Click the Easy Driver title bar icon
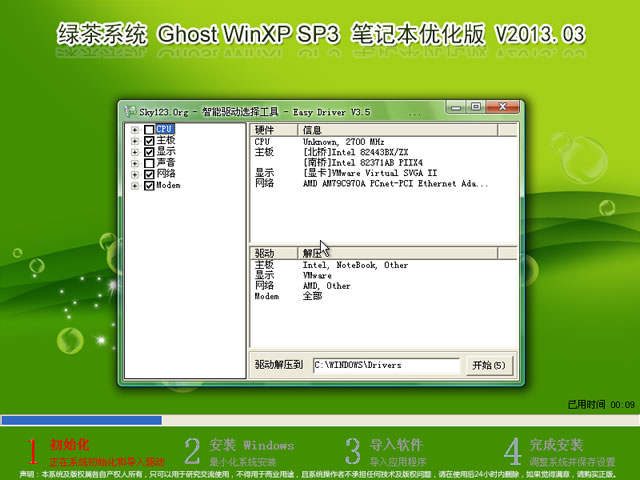 tap(128, 109)
